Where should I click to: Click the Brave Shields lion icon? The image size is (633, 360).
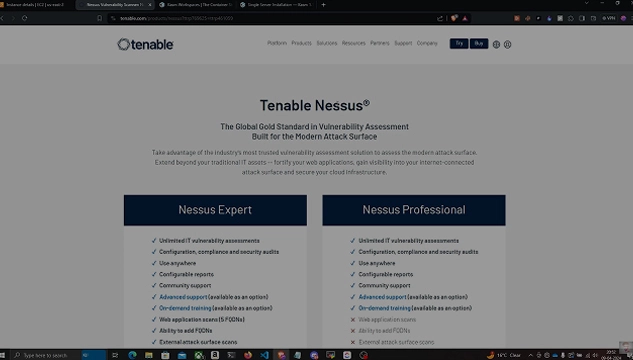[454, 18]
